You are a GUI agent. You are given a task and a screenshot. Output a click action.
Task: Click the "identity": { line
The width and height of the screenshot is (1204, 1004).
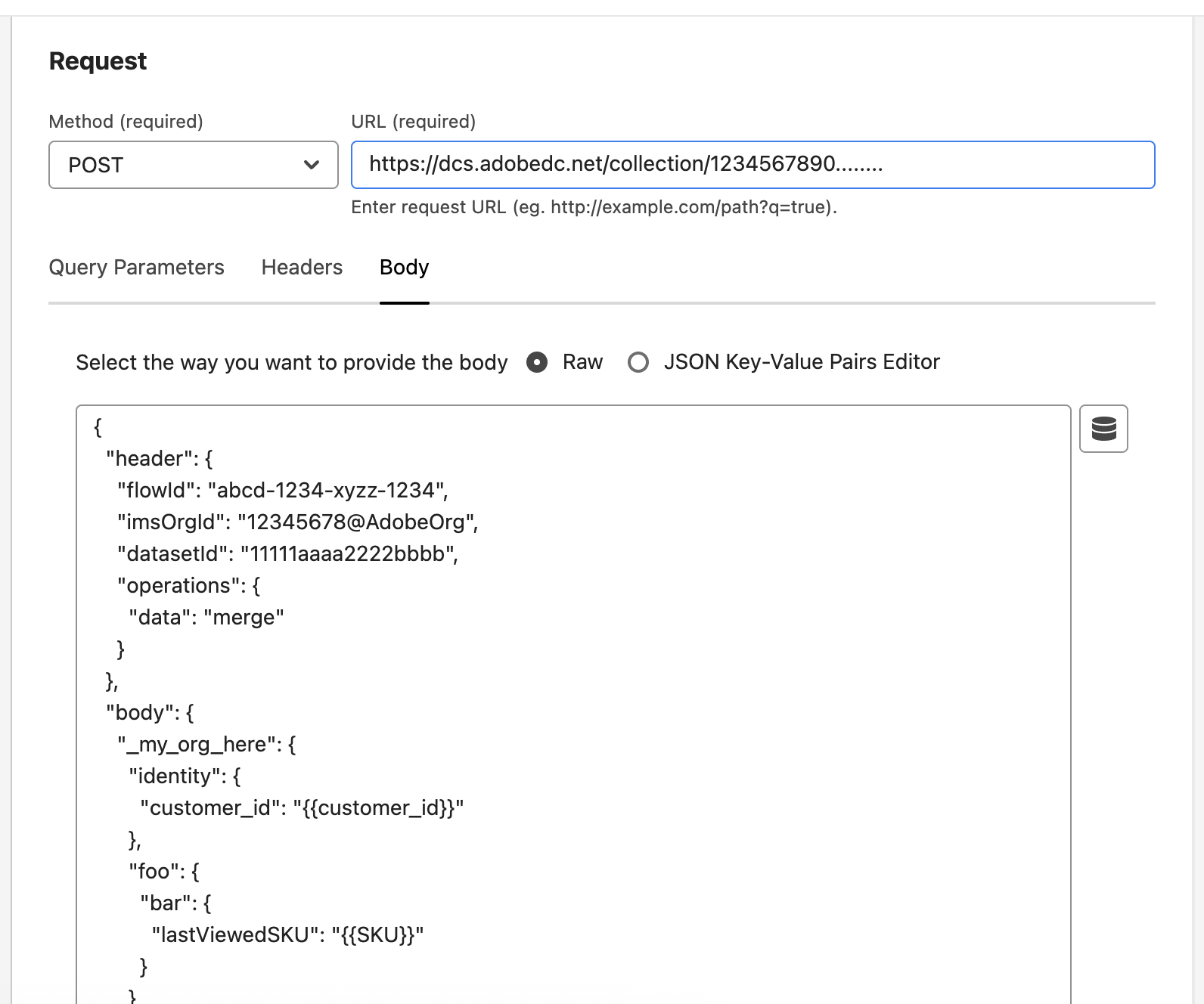(x=185, y=776)
